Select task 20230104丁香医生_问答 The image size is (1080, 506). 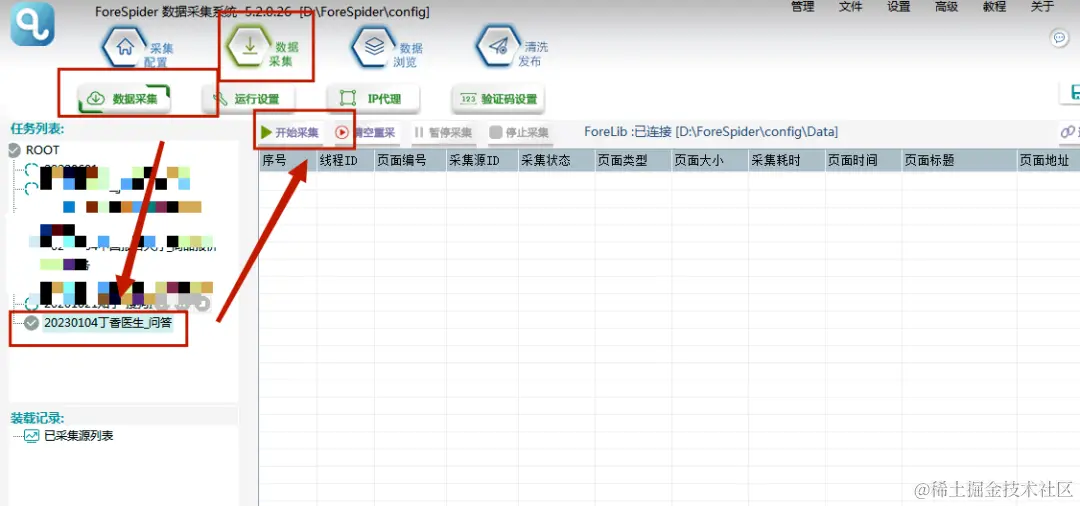107,322
